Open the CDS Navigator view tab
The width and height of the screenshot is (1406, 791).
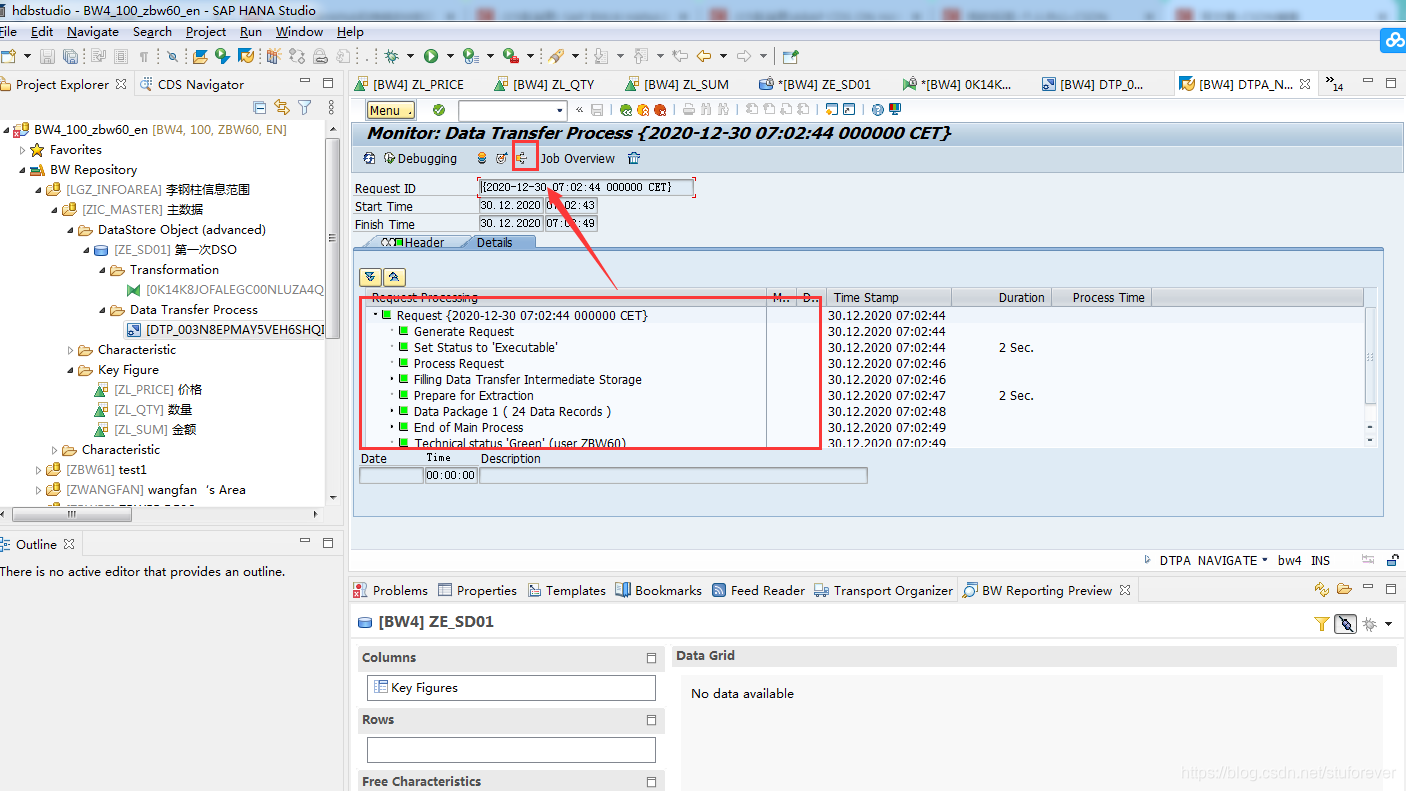192,84
